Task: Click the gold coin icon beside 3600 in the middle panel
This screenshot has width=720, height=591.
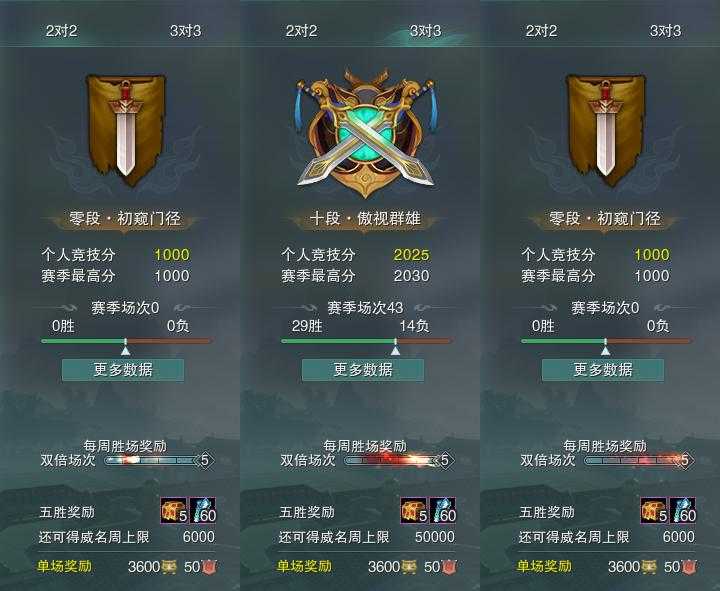Action: pos(409,567)
